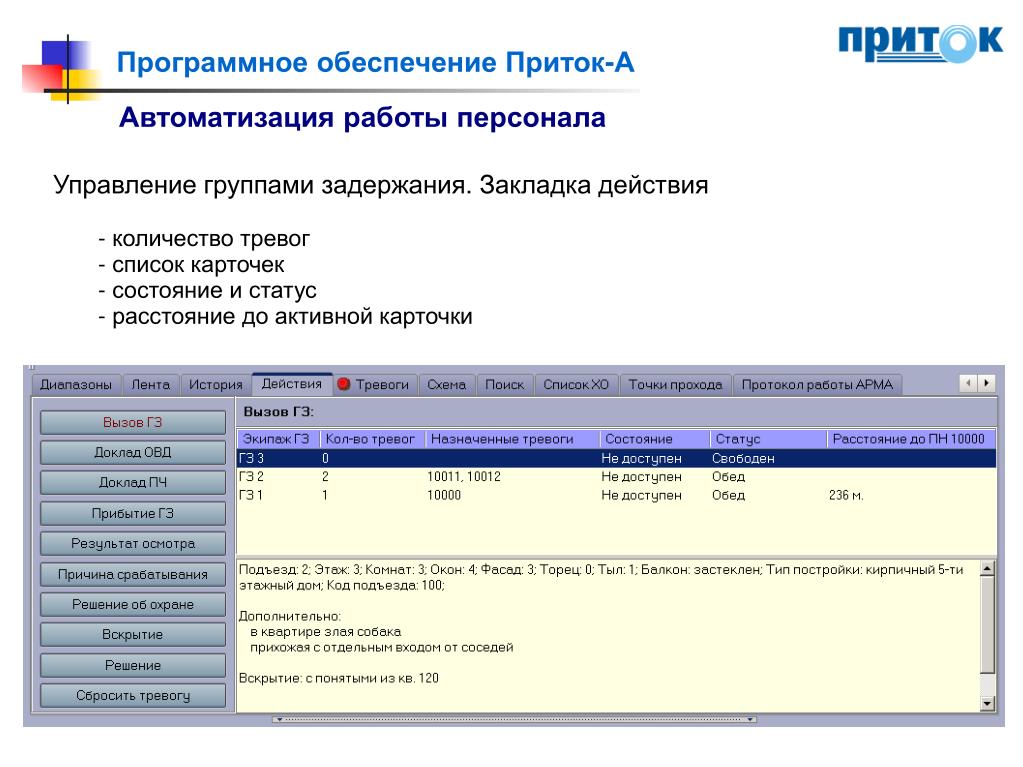The image size is (1023, 767).
Task: Sort by the Кол-во тревог column header
Action: point(373,439)
